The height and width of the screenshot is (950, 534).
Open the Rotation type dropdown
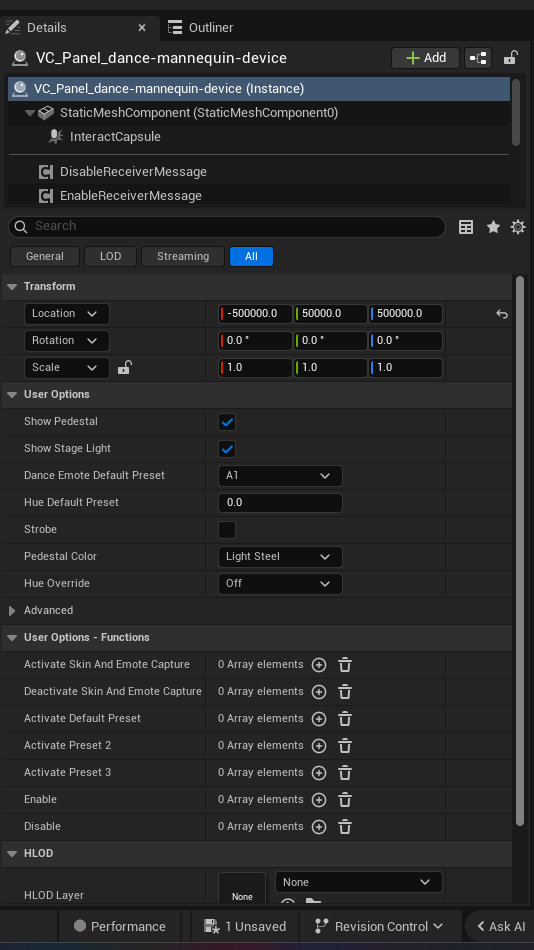tap(66, 340)
